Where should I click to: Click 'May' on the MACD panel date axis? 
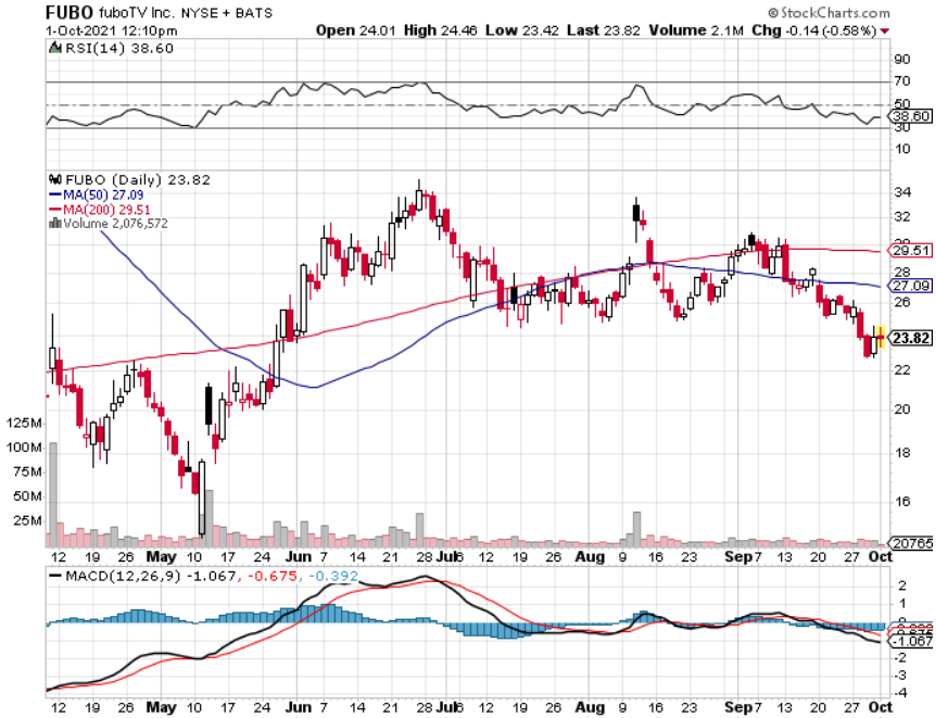(x=161, y=708)
